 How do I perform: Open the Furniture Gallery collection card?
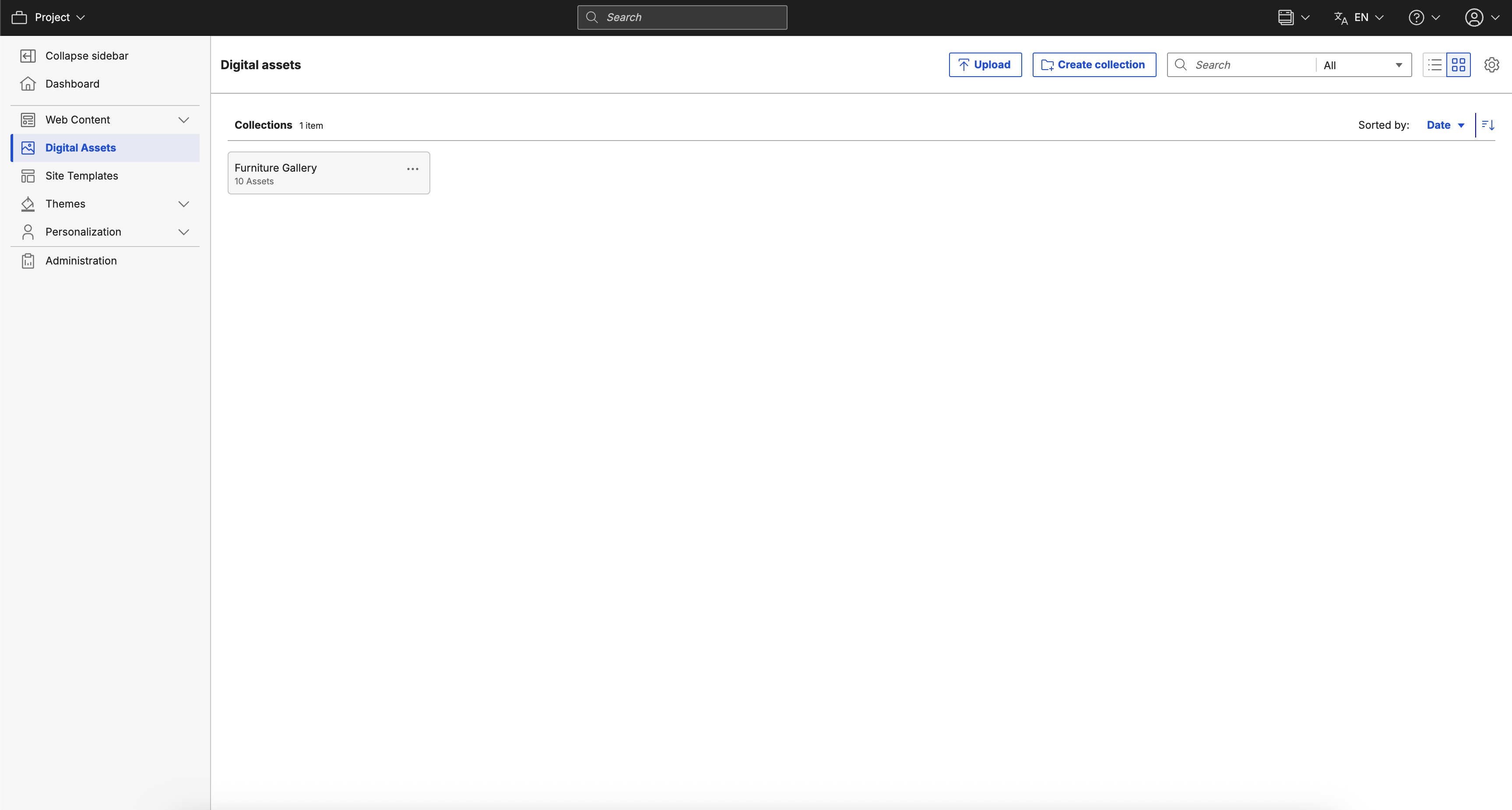[305, 173]
